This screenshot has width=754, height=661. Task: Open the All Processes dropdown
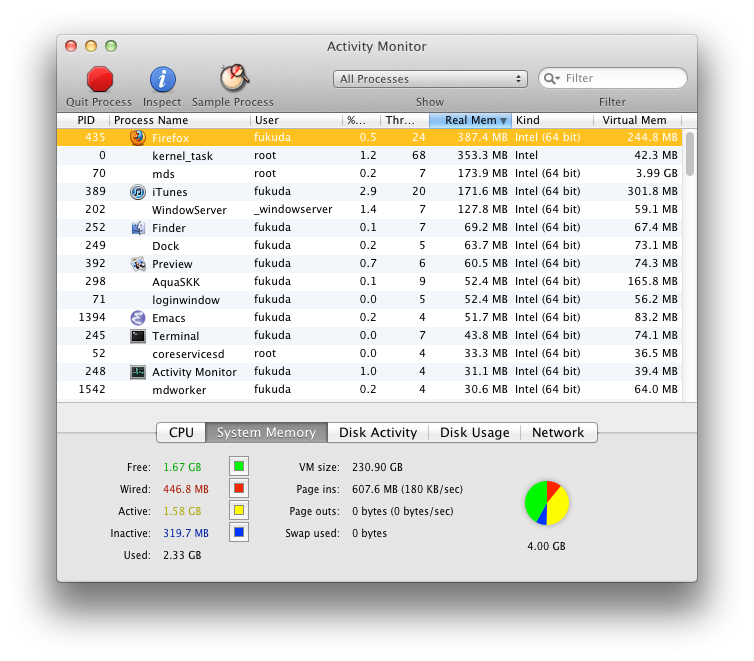tap(430, 79)
